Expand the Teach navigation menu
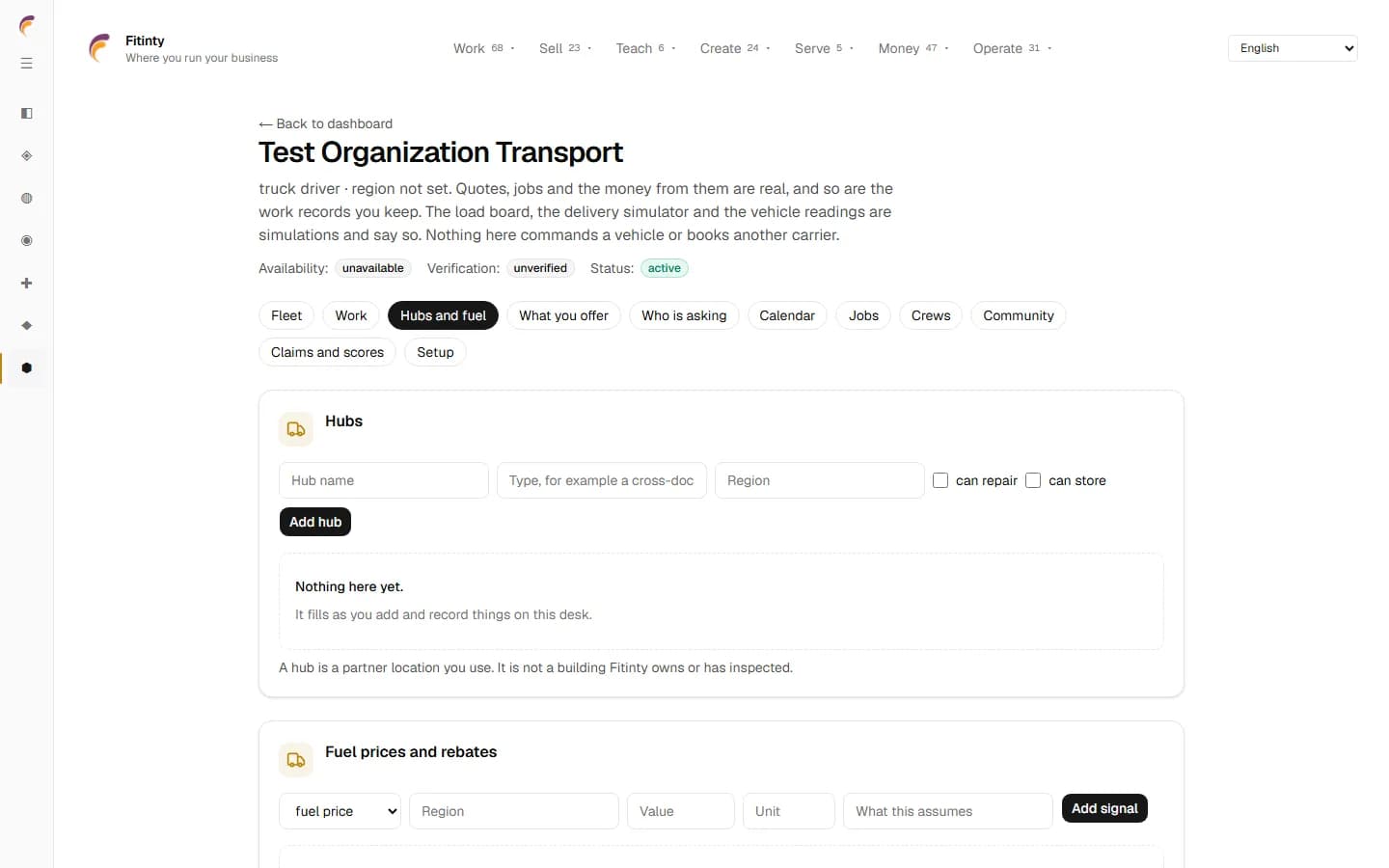Viewport: 1389px width, 868px height. (646, 48)
